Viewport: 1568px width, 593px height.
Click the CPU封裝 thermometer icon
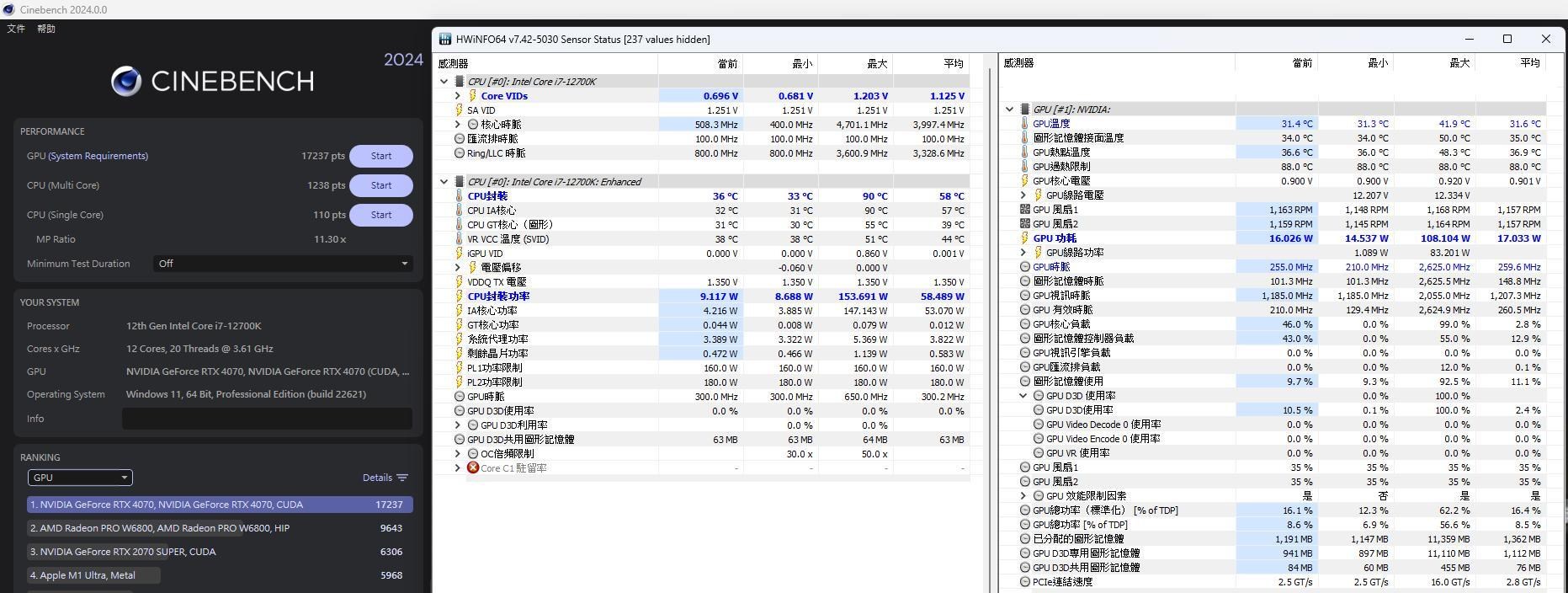[x=460, y=196]
